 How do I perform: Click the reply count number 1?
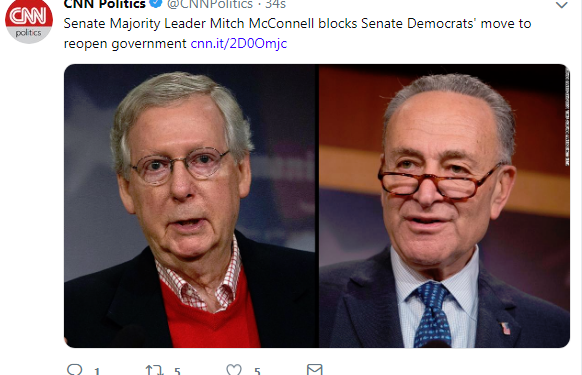tap(97, 371)
